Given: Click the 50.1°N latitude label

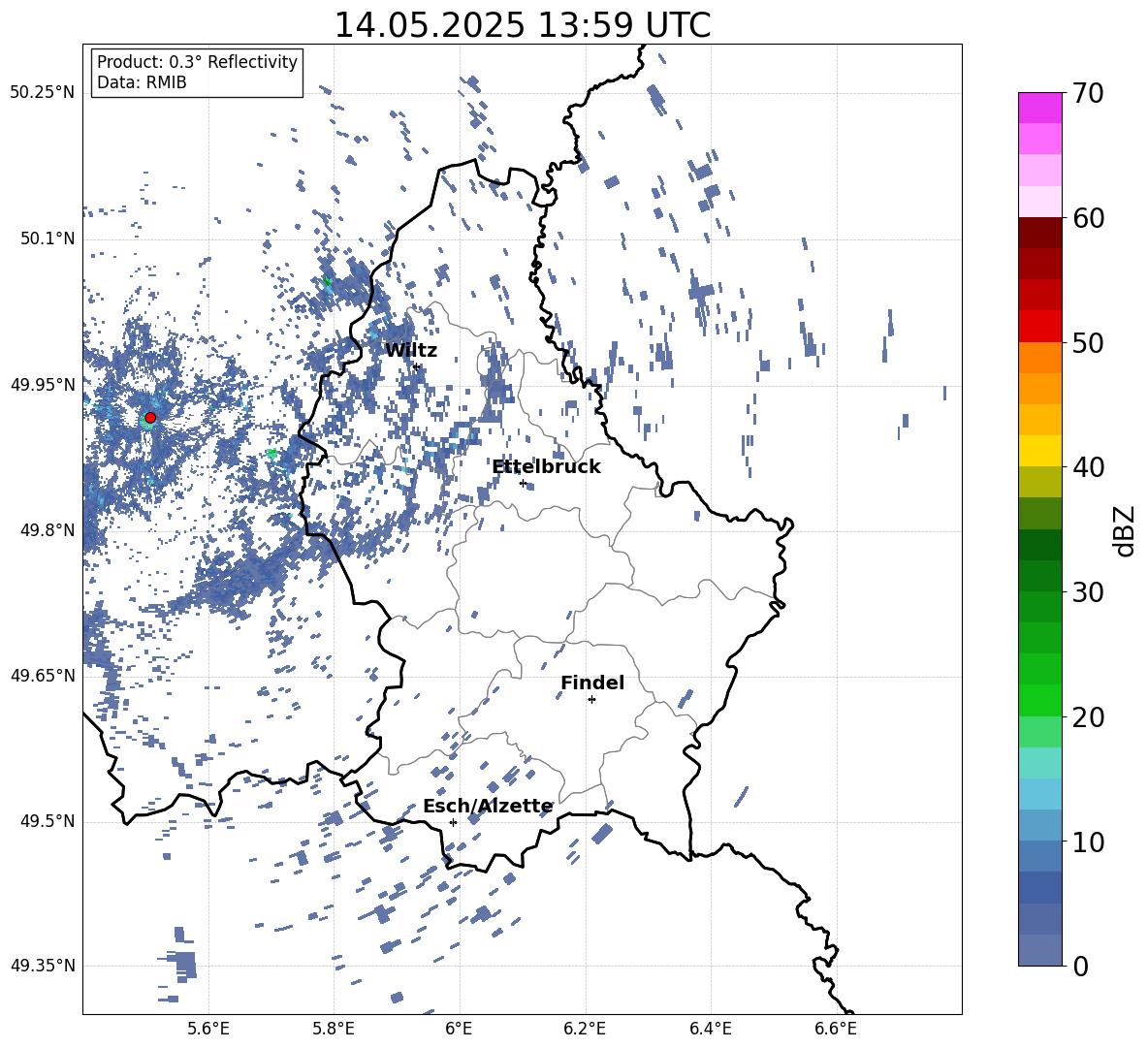Looking at the screenshot, I should [x=48, y=238].
